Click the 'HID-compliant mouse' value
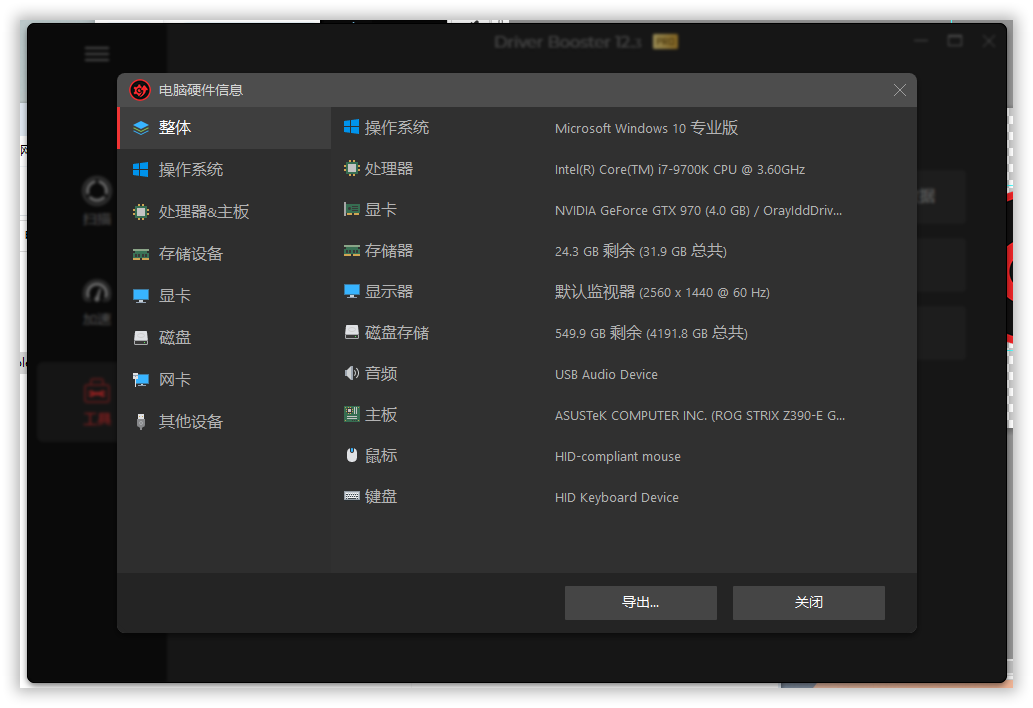The width and height of the screenshot is (1033, 708). pos(618,456)
